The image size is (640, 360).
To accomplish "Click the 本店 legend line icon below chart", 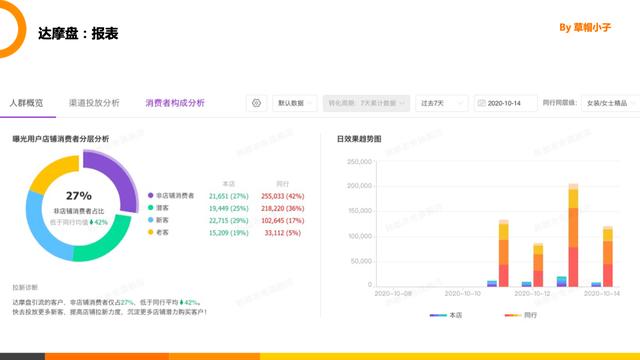I will 438,315.
